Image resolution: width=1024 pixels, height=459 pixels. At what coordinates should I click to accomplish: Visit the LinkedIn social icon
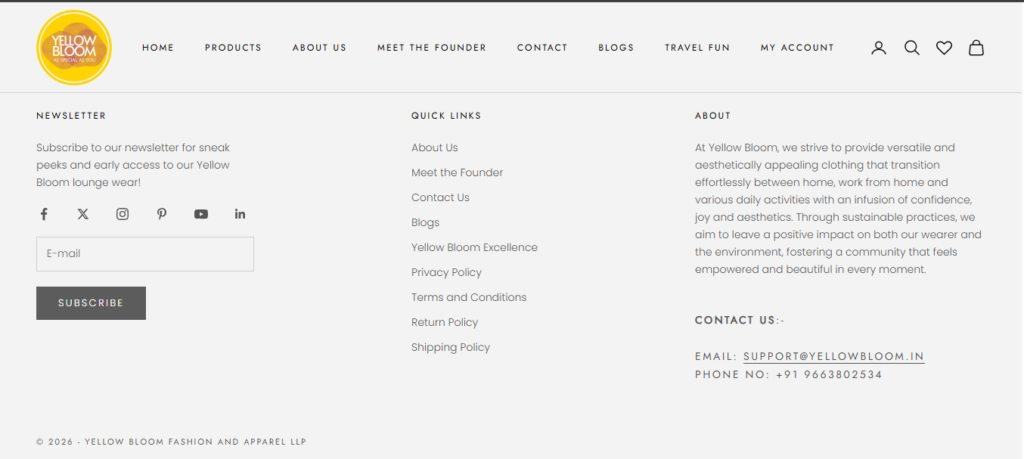240,214
